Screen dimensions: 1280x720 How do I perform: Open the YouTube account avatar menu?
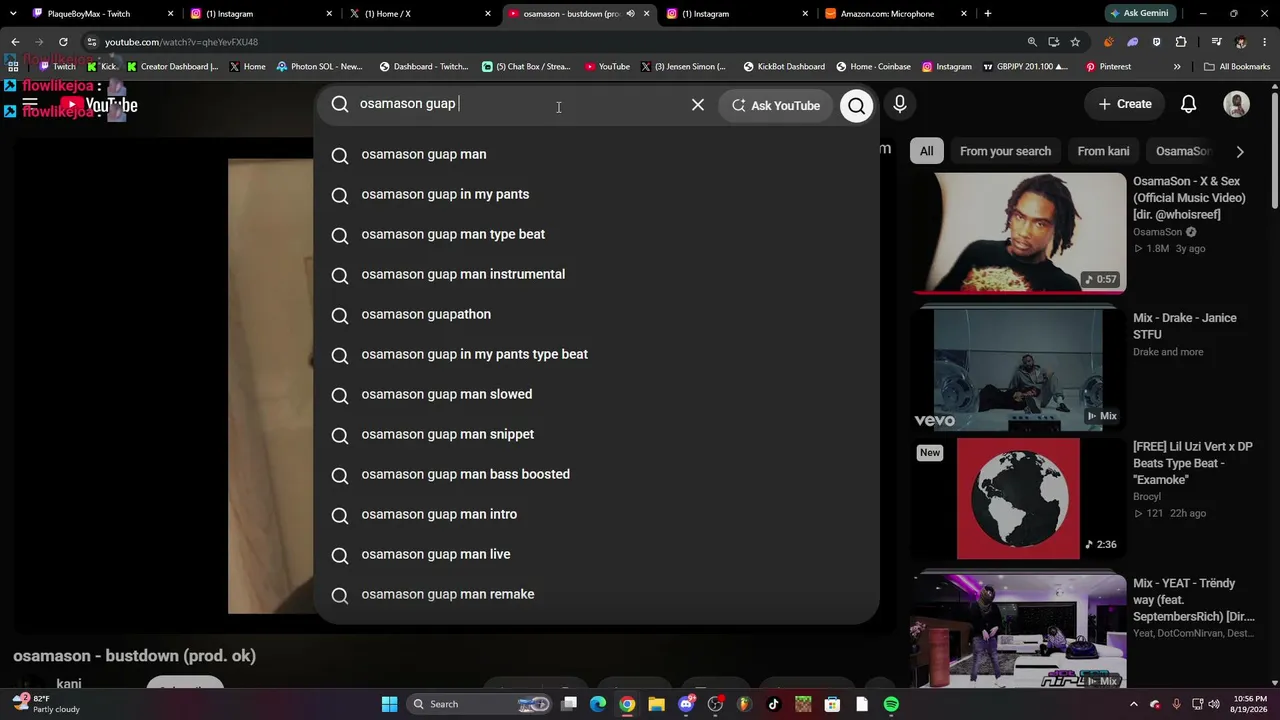(1237, 104)
